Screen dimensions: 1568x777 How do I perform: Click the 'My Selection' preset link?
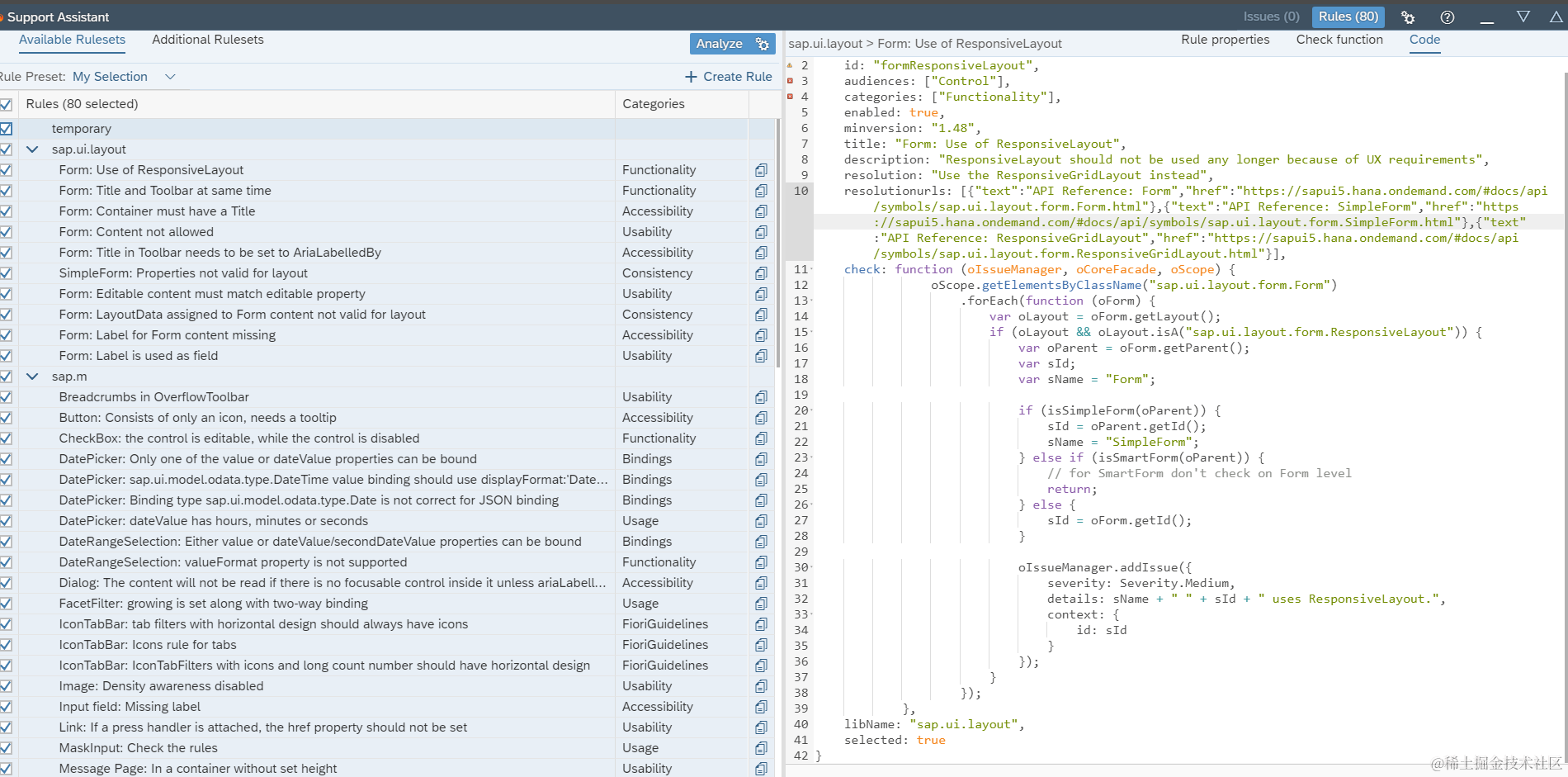pyautogui.click(x=110, y=77)
